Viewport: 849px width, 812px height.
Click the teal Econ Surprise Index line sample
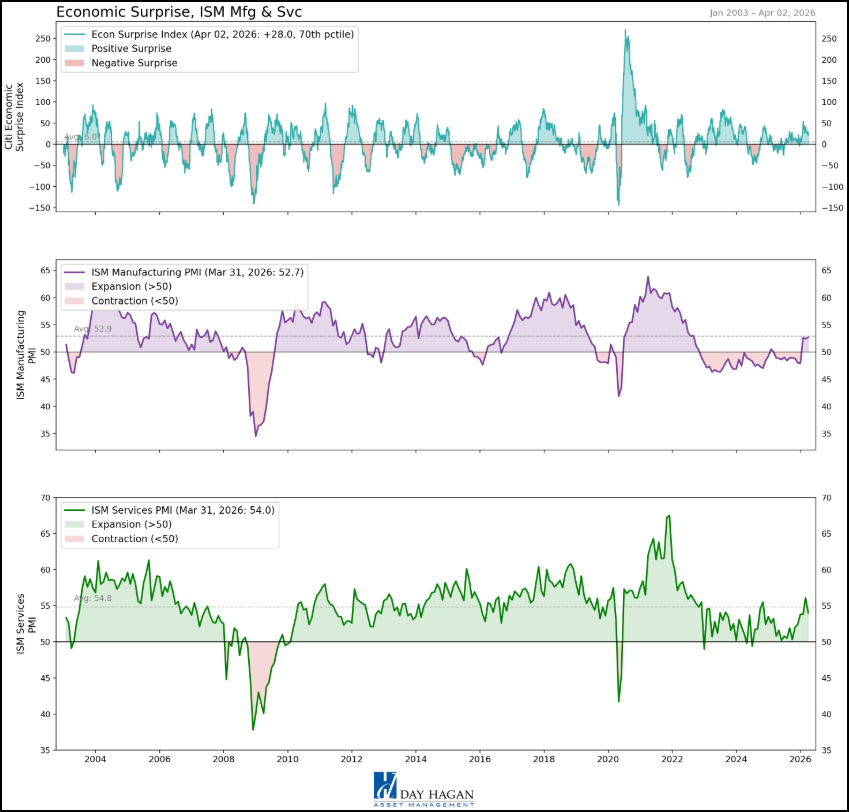[75, 35]
